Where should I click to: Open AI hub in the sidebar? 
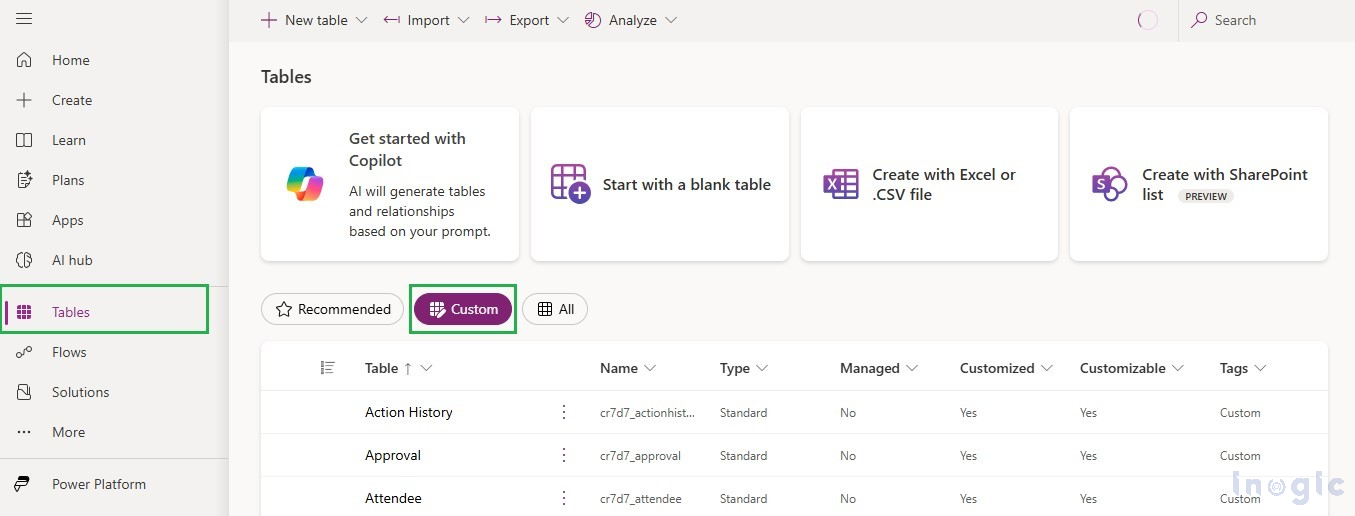72,260
